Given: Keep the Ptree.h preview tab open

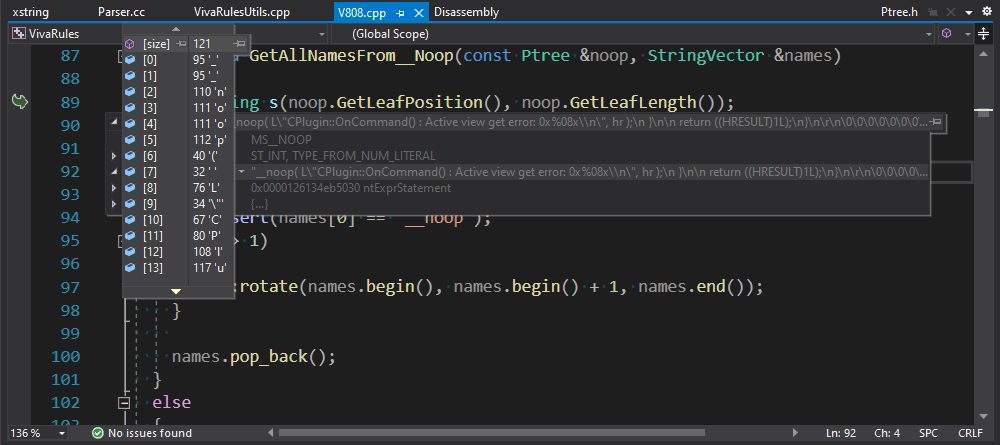Looking at the screenshot, I should [x=932, y=13].
